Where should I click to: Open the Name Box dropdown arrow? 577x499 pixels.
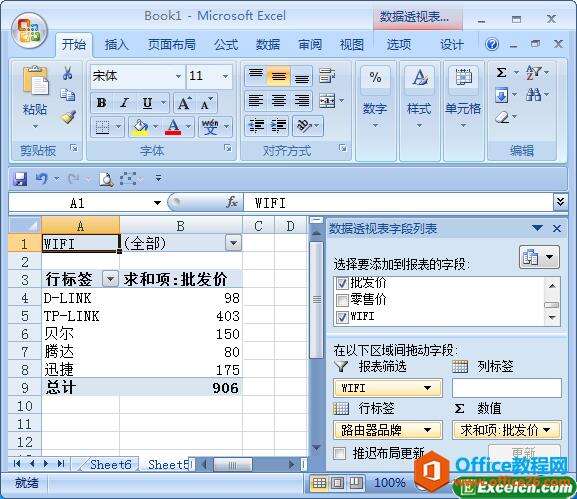coord(157,203)
